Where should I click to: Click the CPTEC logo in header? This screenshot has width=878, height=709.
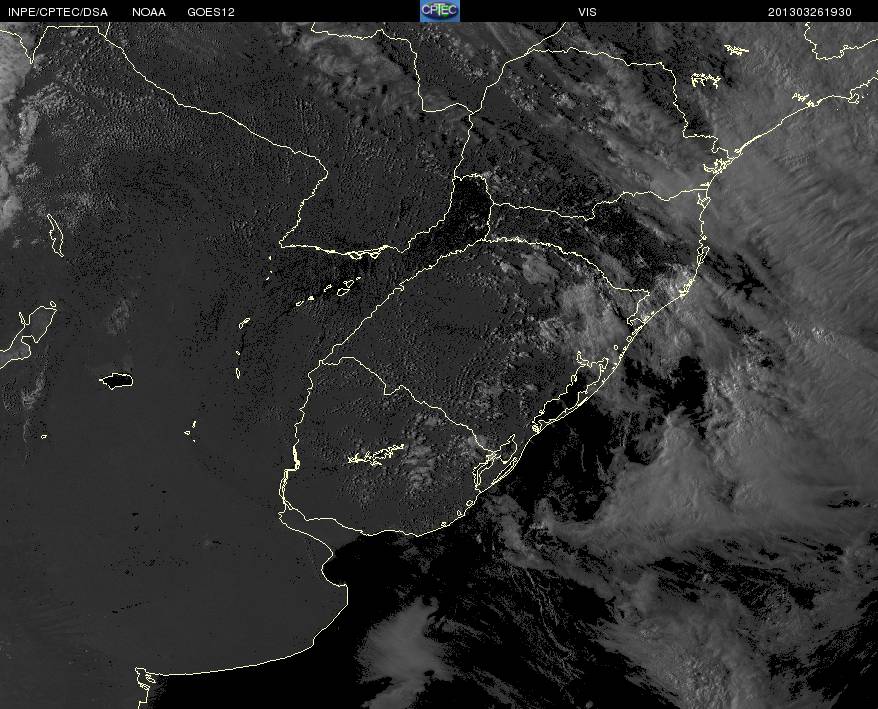click(440, 11)
